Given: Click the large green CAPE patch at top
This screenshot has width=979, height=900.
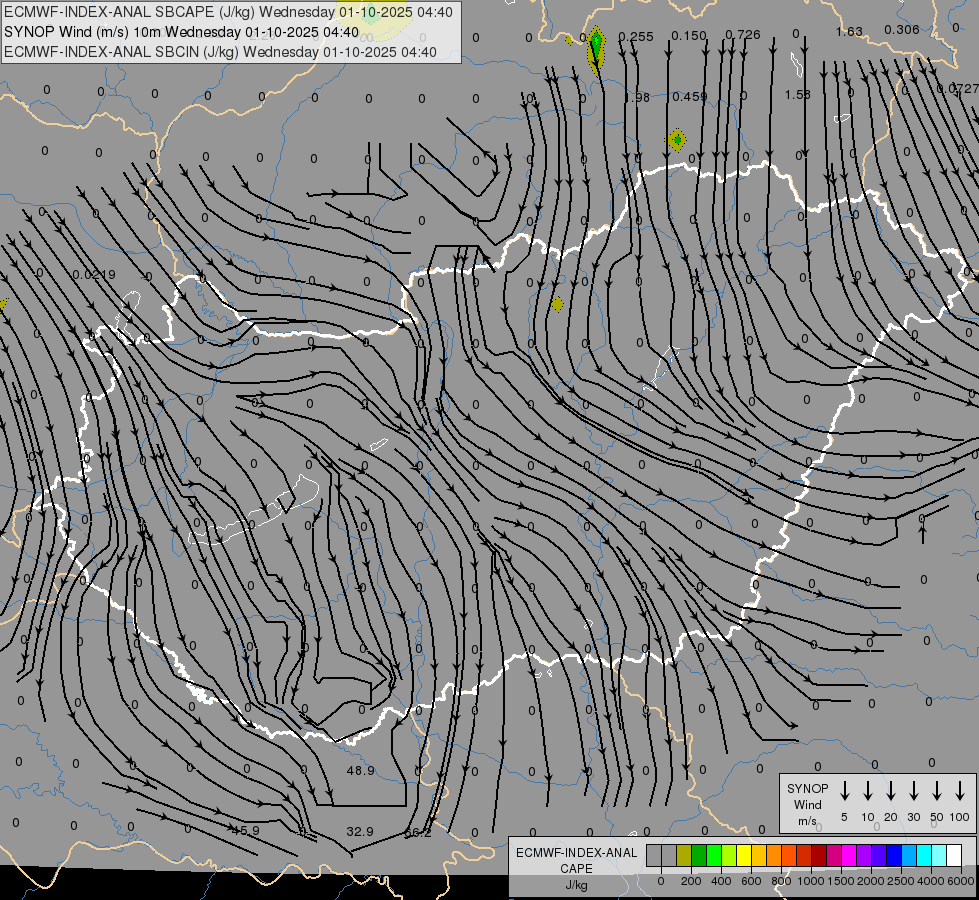Looking at the screenshot, I should [596, 44].
